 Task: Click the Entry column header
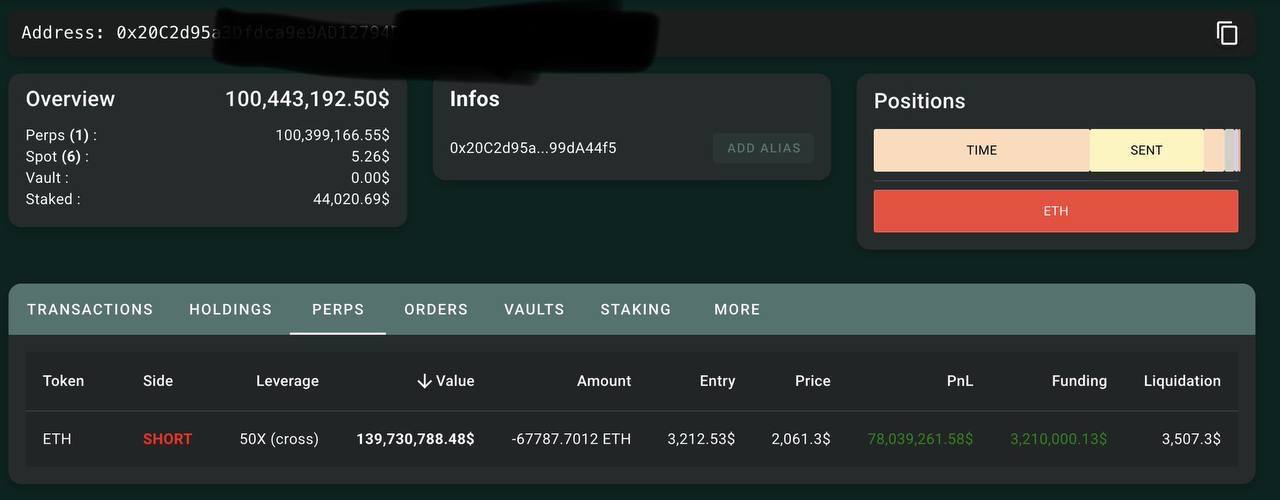[717, 381]
